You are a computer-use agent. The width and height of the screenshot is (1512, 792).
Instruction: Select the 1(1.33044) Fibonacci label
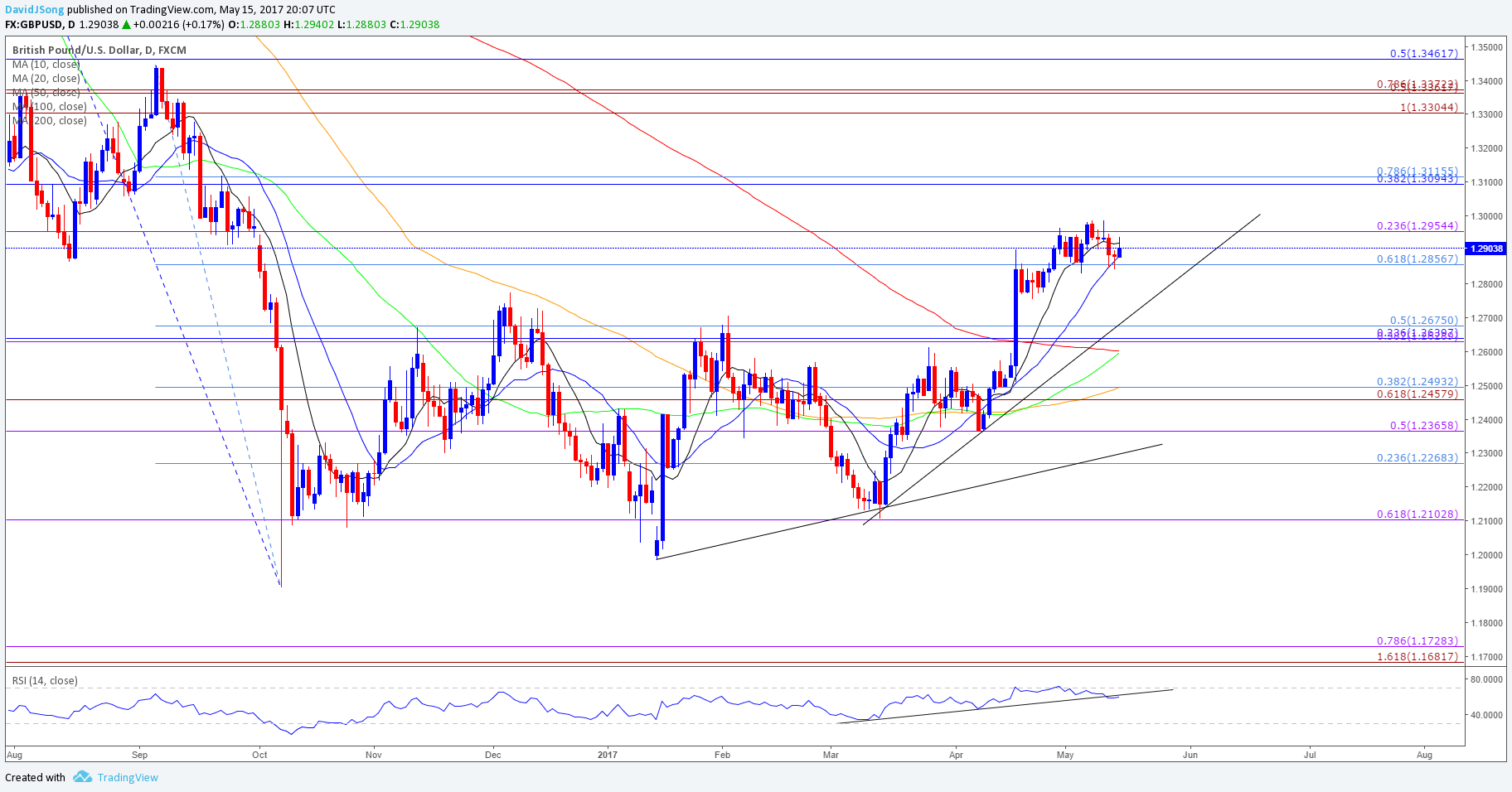tap(1428, 107)
